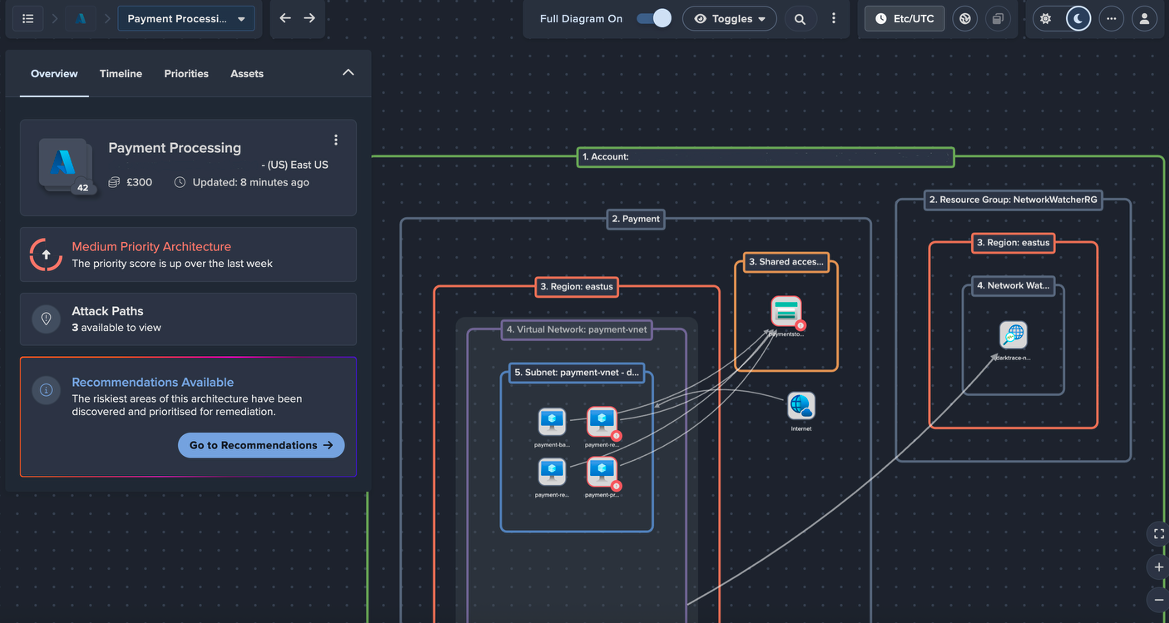Click the paymentsto storage account node

coord(786,310)
